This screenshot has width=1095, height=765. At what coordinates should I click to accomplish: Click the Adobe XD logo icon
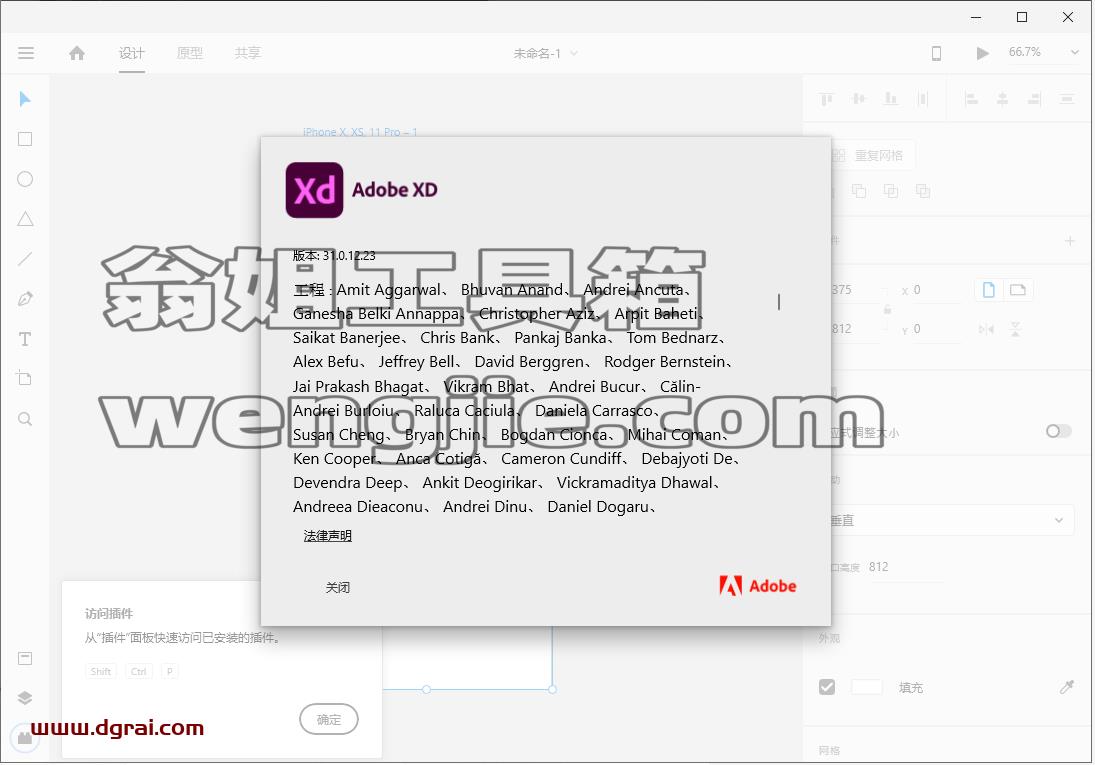[x=314, y=190]
